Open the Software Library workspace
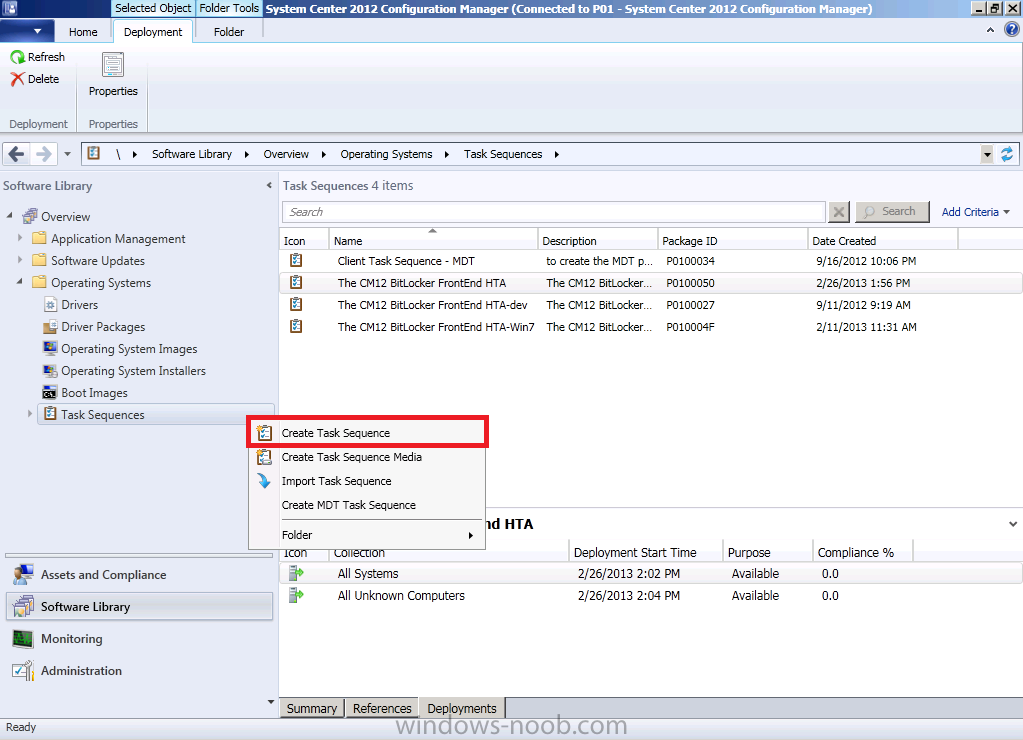The width and height of the screenshot is (1023, 740). click(x=140, y=606)
